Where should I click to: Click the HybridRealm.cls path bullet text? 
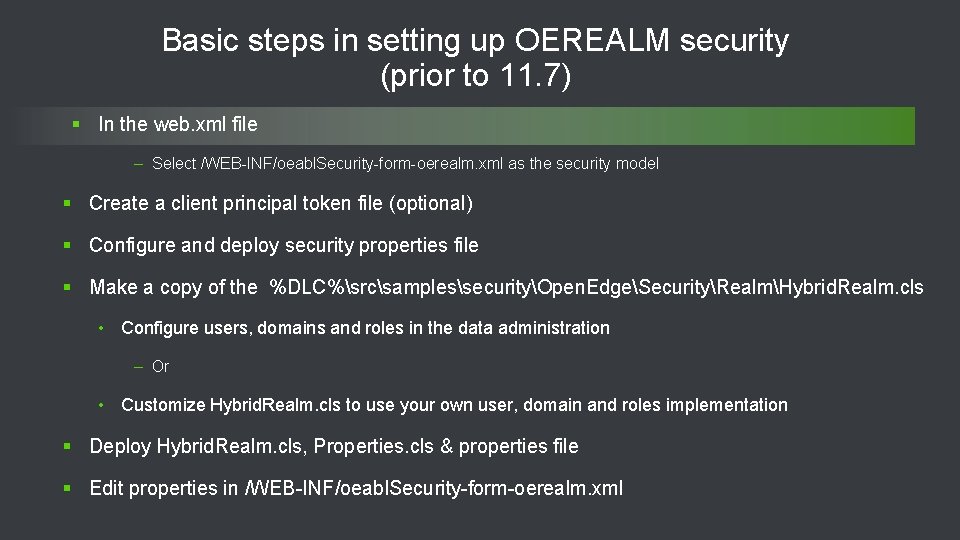click(506, 288)
